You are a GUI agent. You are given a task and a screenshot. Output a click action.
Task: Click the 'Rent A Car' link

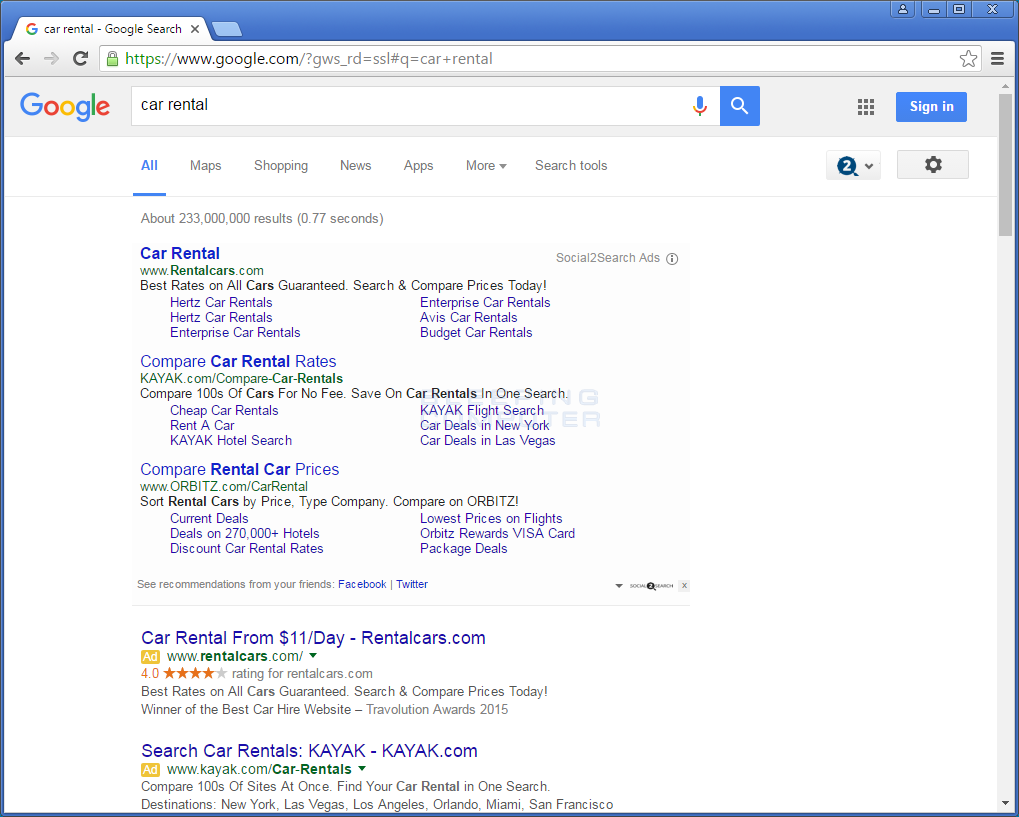(x=202, y=425)
